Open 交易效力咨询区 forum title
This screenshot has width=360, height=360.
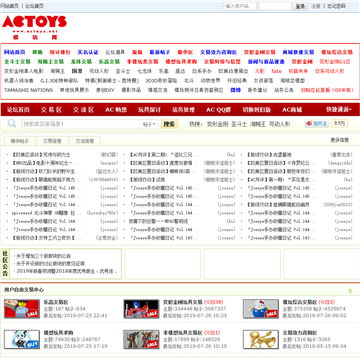pyautogui.click(x=300, y=333)
